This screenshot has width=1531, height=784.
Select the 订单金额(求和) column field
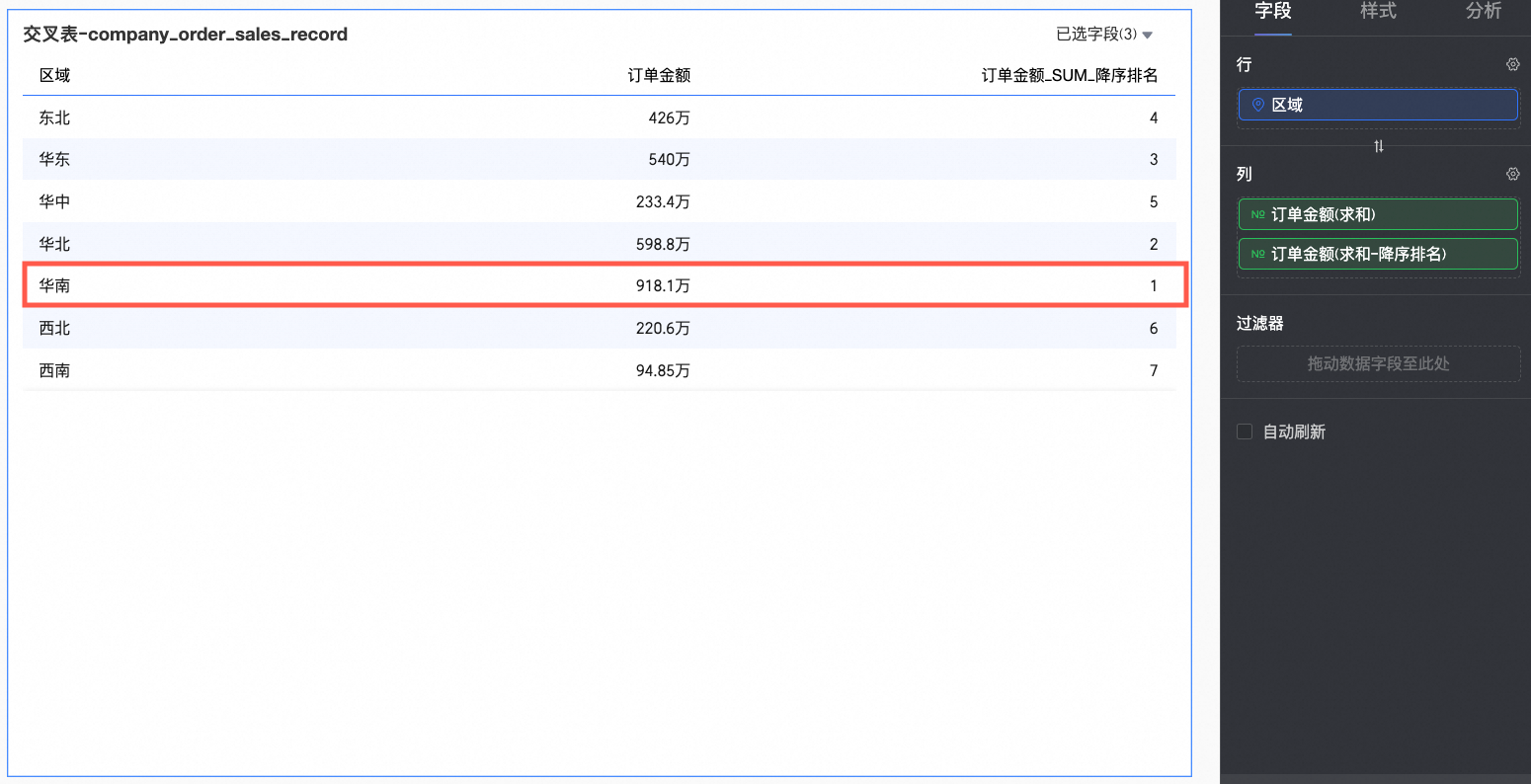pyautogui.click(x=1378, y=214)
